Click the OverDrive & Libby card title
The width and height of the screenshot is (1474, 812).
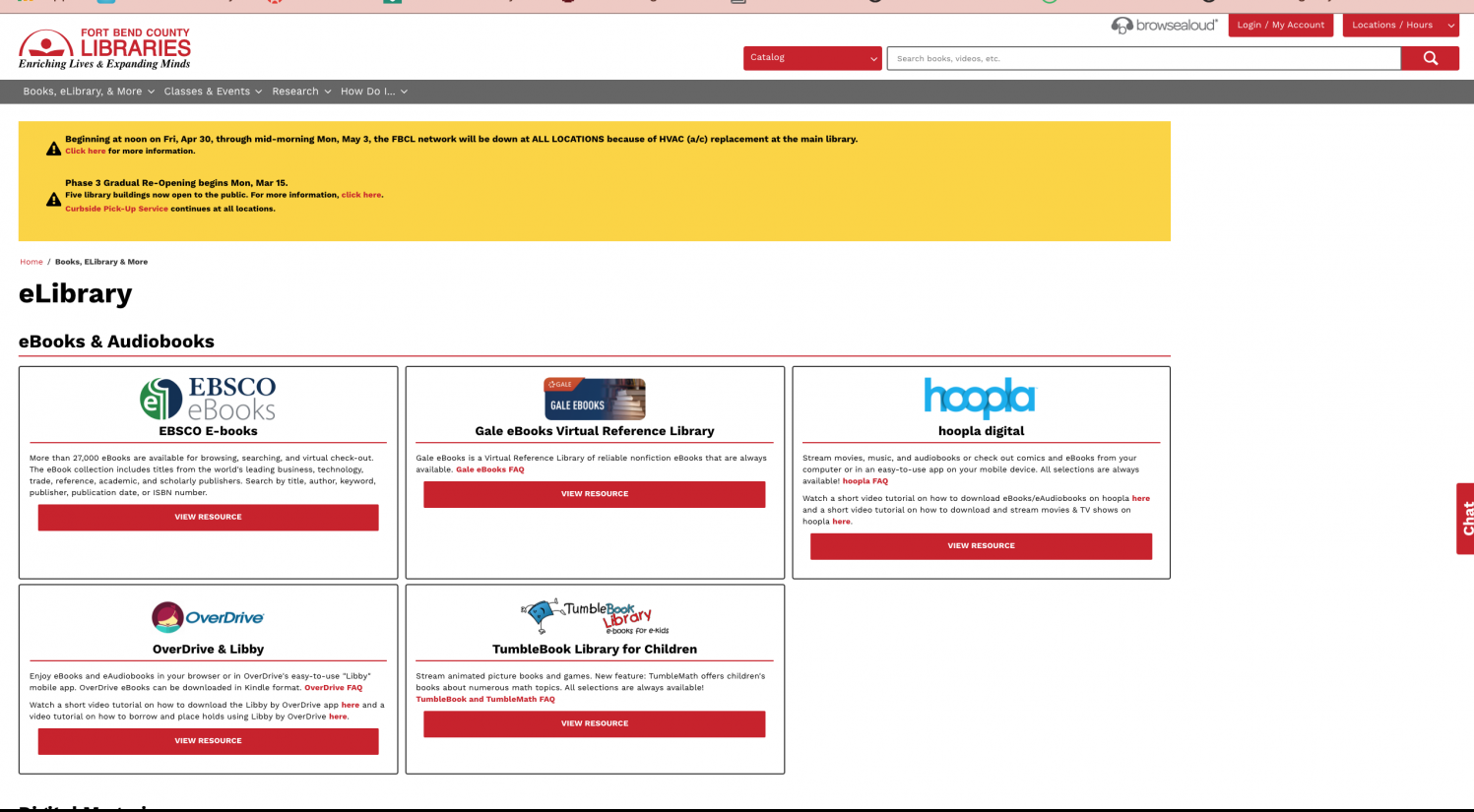point(208,650)
